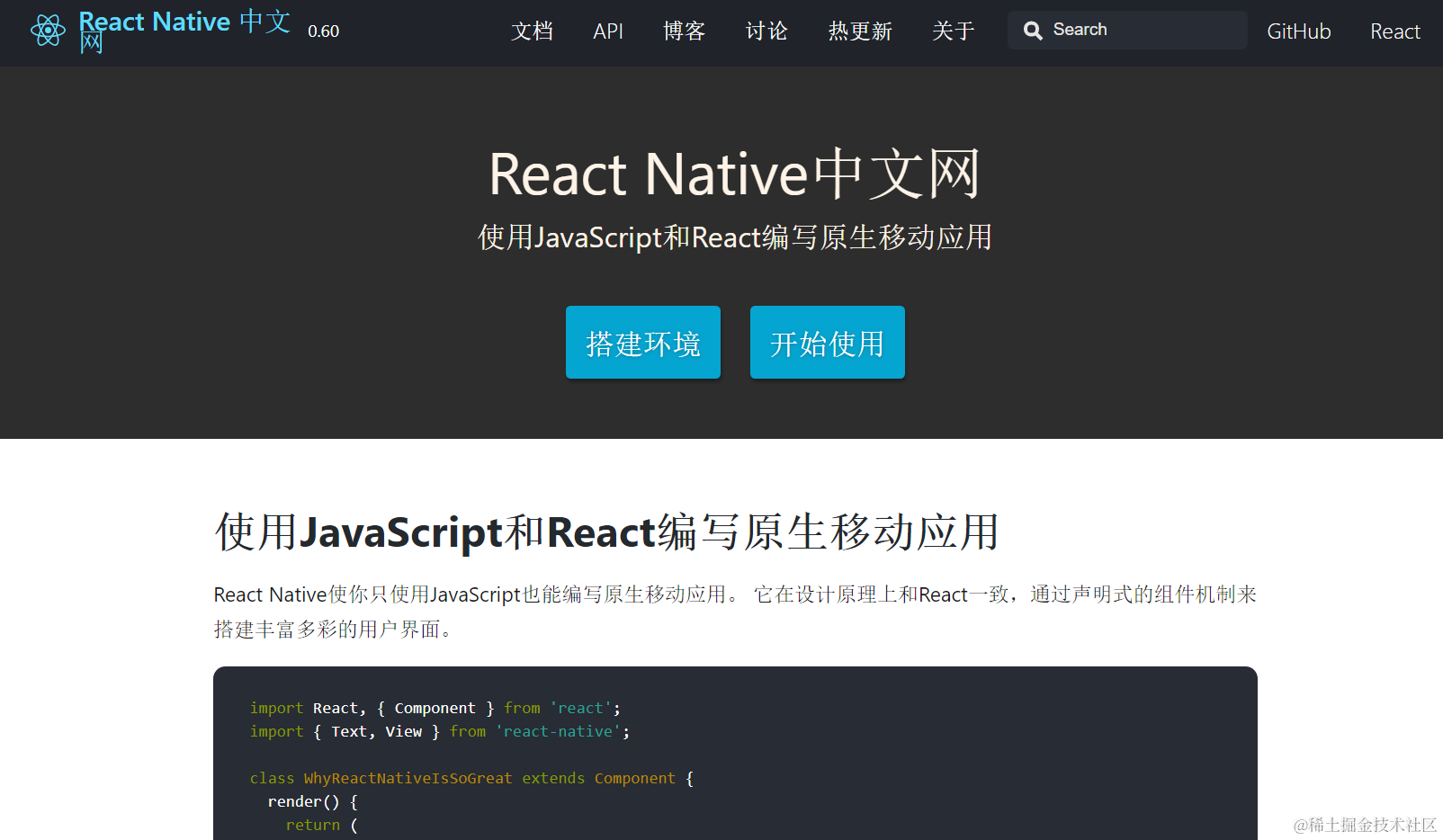The width and height of the screenshot is (1443, 840).
Task: Open the React Native 中文网 site title link
Action: [184, 31]
